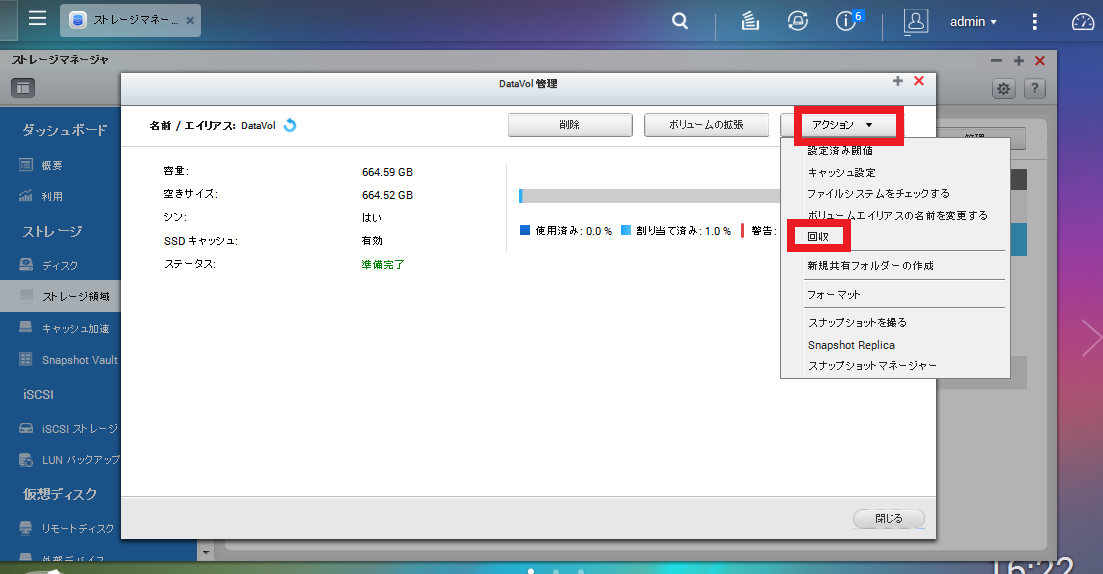Viewport: 1103px width, 574px height.
Task: Select the Storage Manager taskbar tab
Action: 131,20
